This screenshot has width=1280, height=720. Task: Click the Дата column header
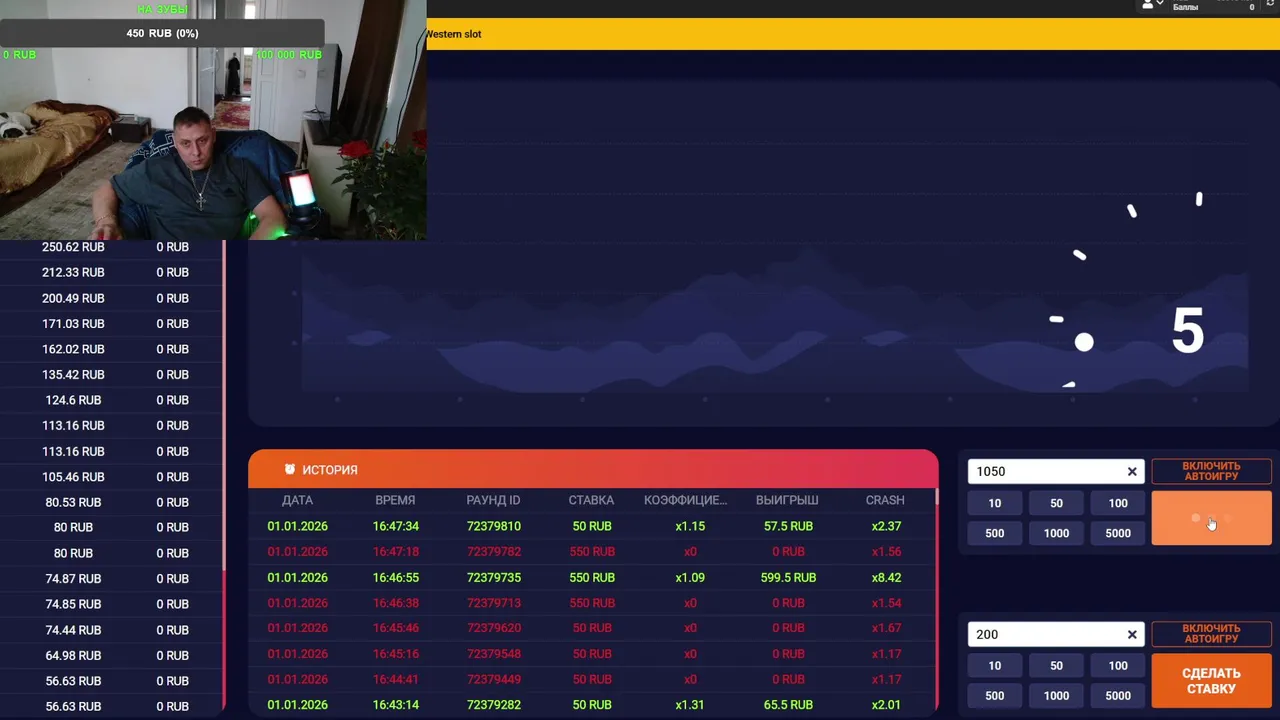pyautogui.click(x=297, y=500)
